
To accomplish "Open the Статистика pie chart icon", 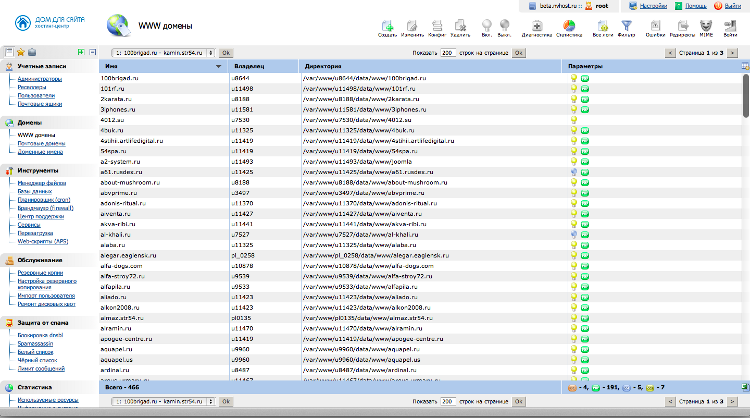I will (x=569, y=28).
